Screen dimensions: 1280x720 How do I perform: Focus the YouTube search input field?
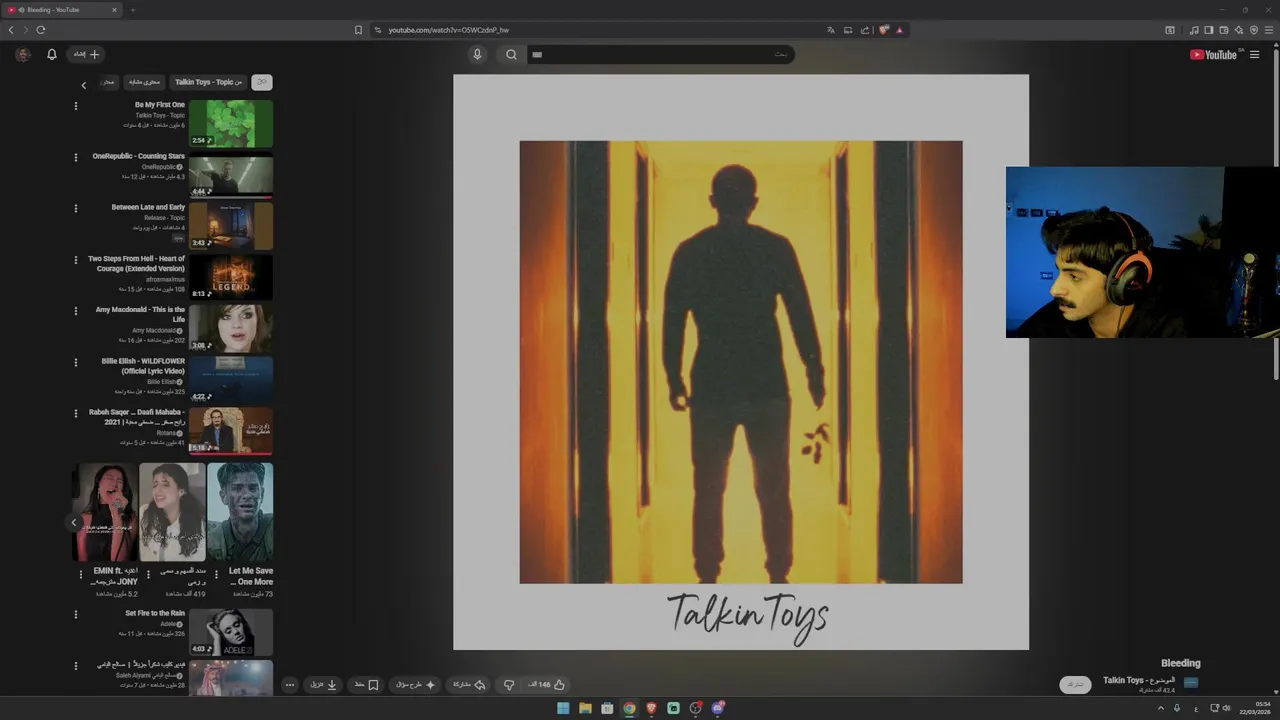click(x=660, y=55)
